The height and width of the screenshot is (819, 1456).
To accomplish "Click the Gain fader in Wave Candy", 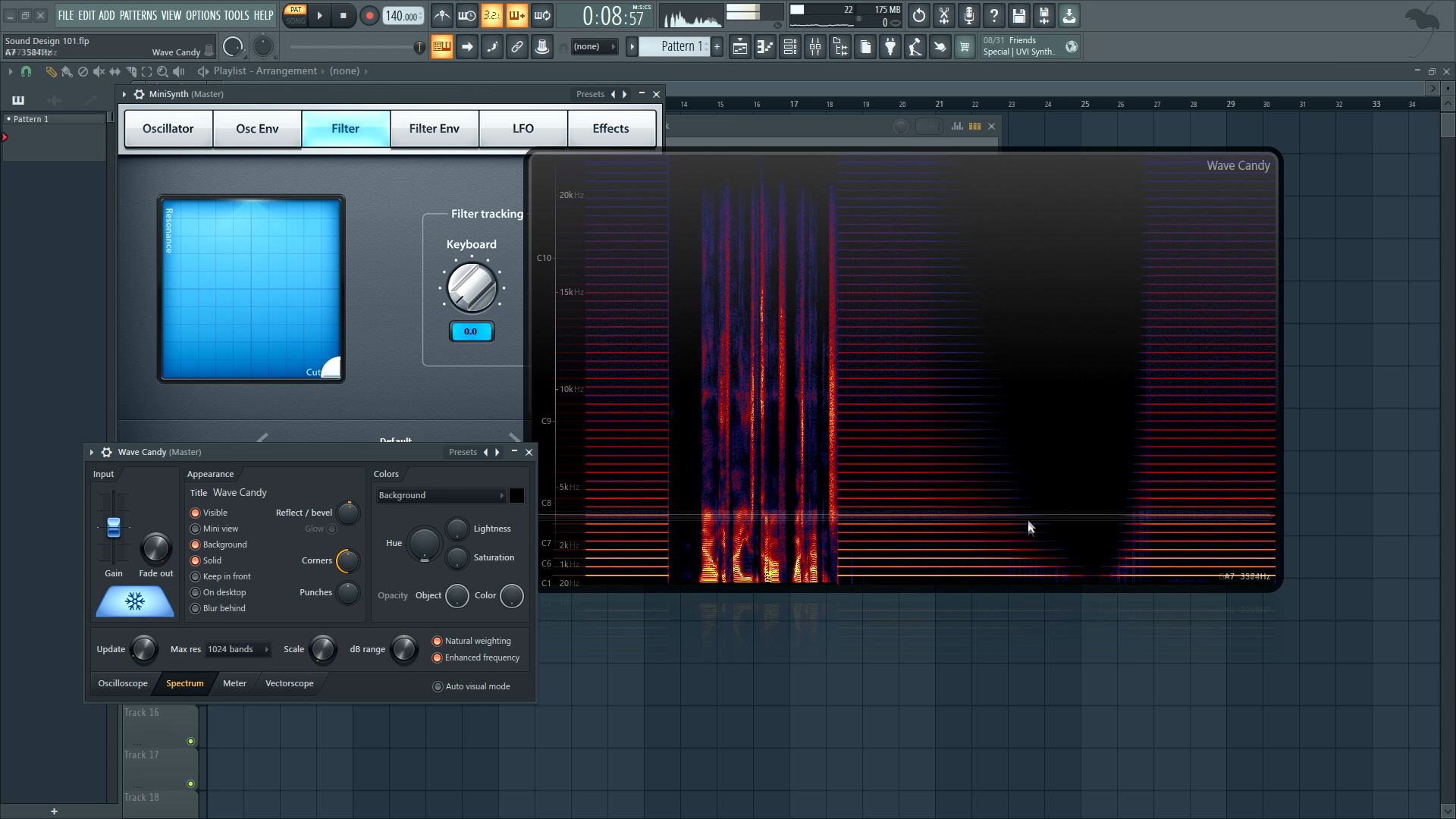I will coord(113,526).
